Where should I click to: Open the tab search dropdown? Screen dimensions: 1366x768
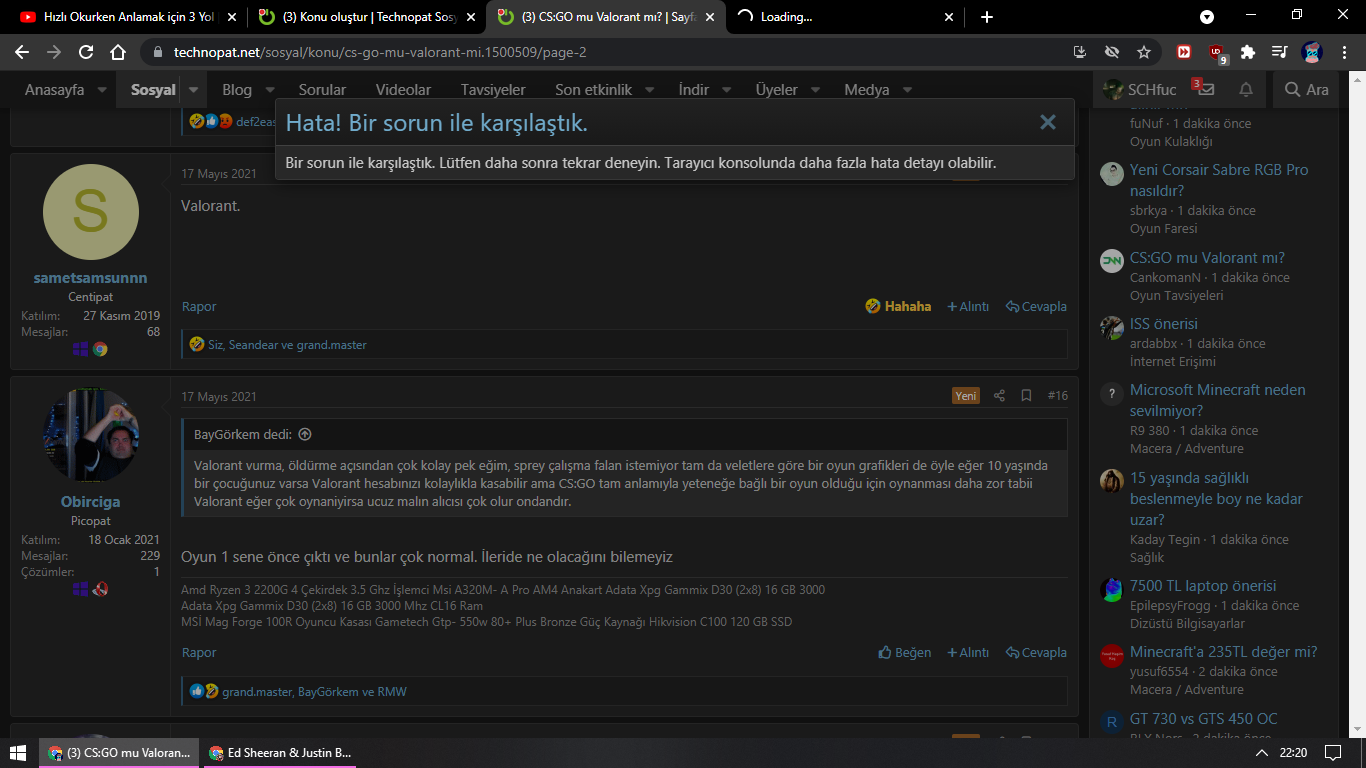click(x=1207, y=17)
